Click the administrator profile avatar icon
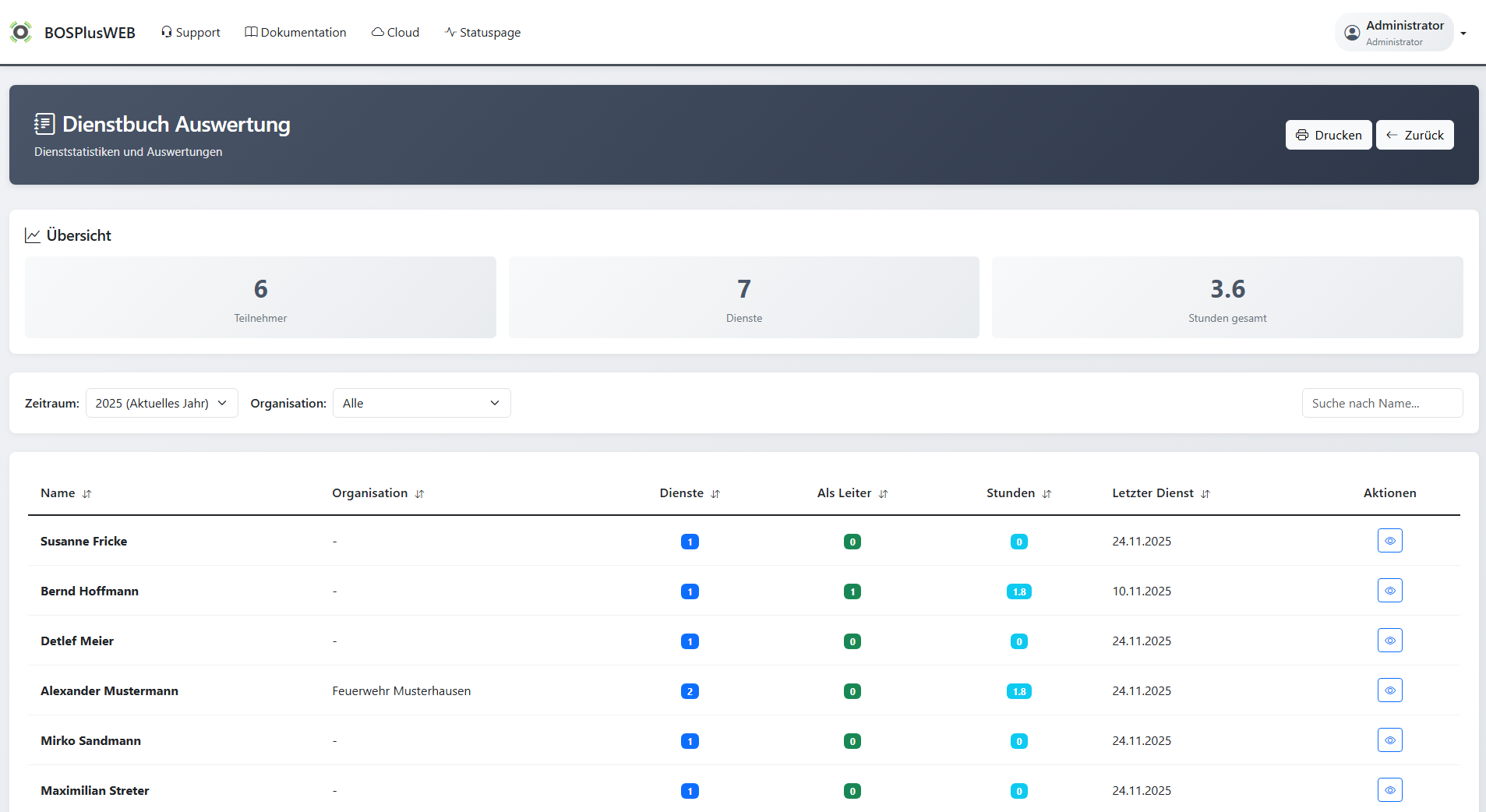 [1352, 33]
